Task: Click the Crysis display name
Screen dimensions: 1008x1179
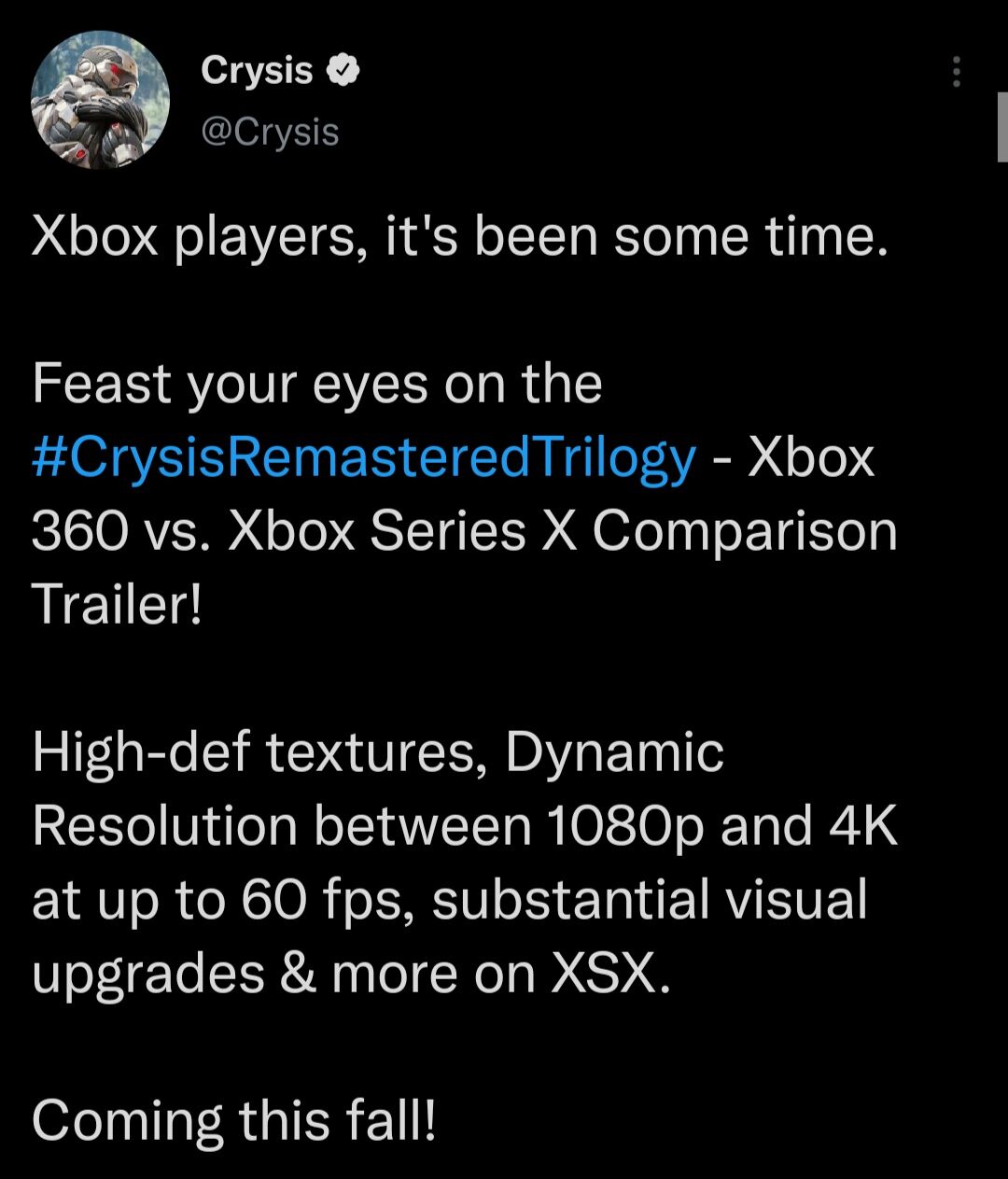Action: tap(257, 70)
